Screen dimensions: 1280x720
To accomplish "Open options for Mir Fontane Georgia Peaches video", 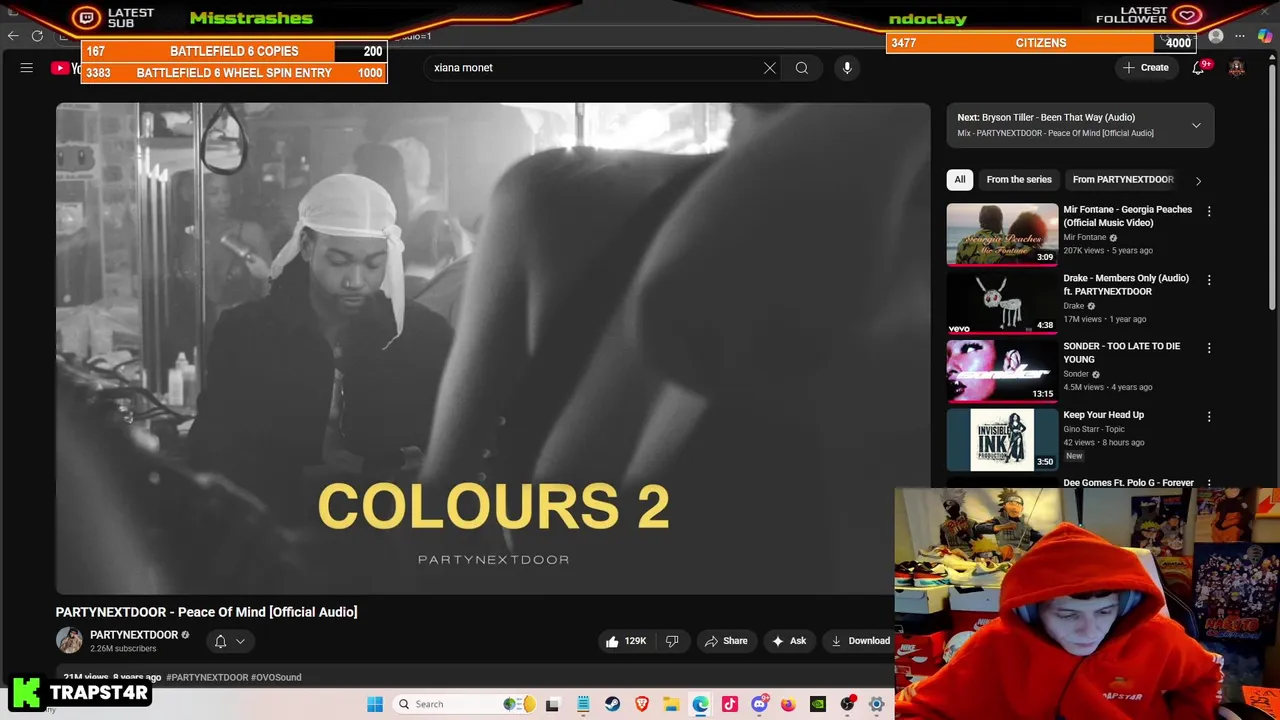I will (1209, 211).
